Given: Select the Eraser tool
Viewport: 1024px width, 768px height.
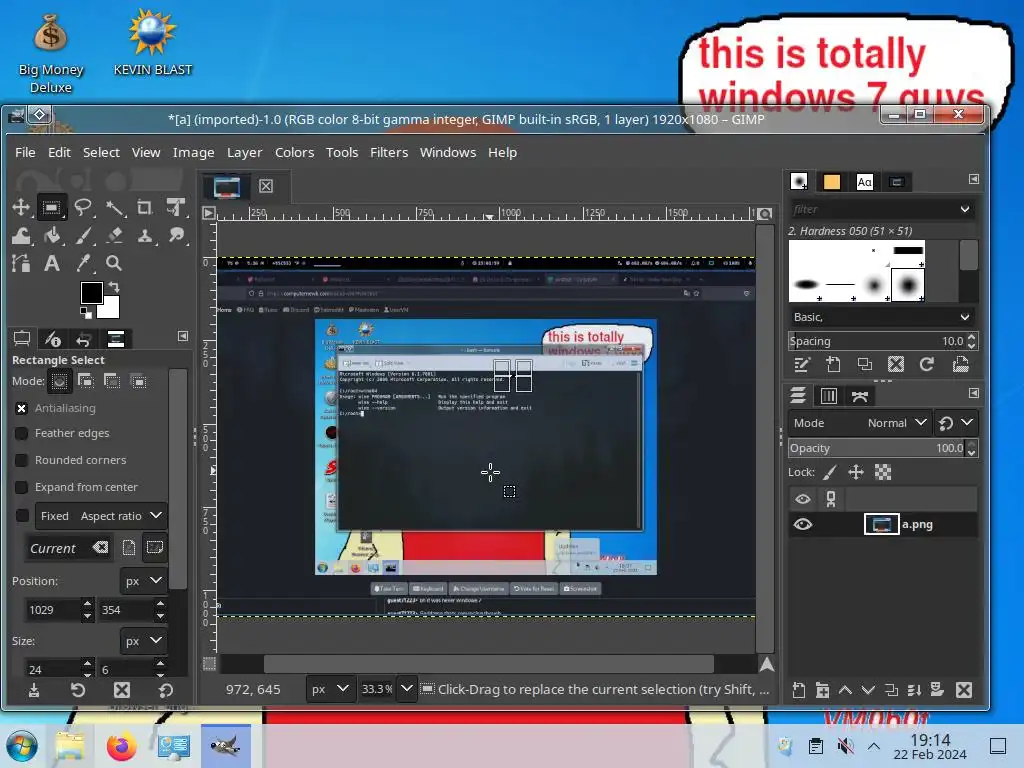Looking at the screenshot, I should tap(115, 236).
